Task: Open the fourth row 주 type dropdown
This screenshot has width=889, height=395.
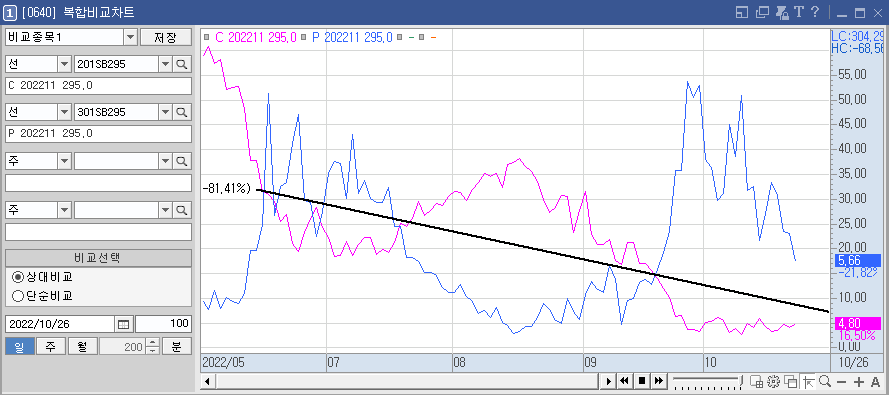Action: tap(64, 210)
